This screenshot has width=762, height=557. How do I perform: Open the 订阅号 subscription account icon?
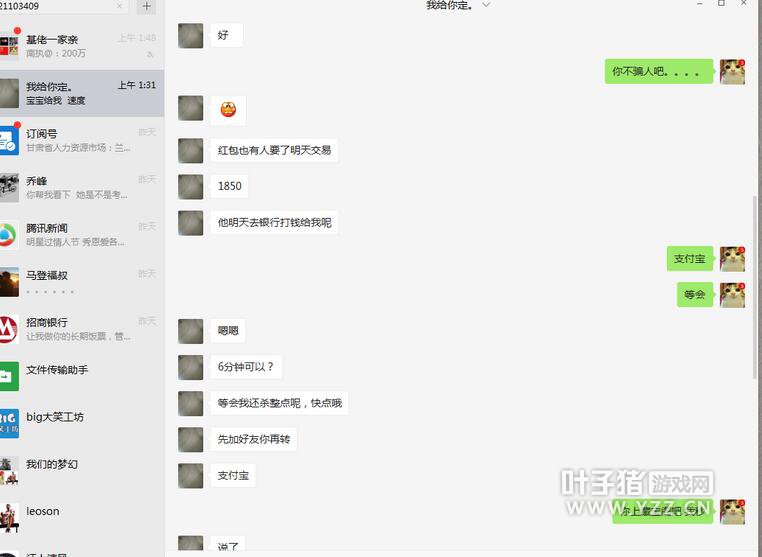click(x=8, y=141)
